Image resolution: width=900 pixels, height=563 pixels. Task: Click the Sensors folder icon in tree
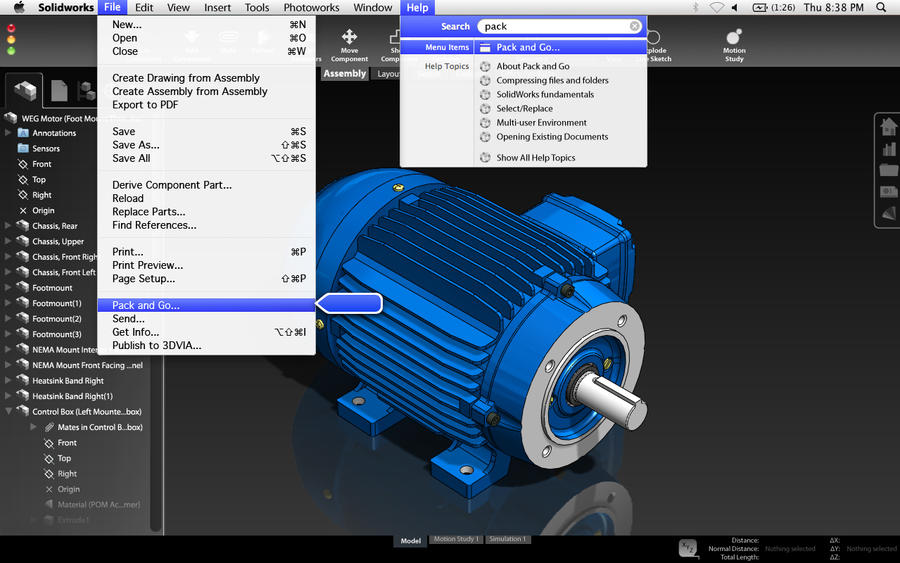click(x=23, y=148)
